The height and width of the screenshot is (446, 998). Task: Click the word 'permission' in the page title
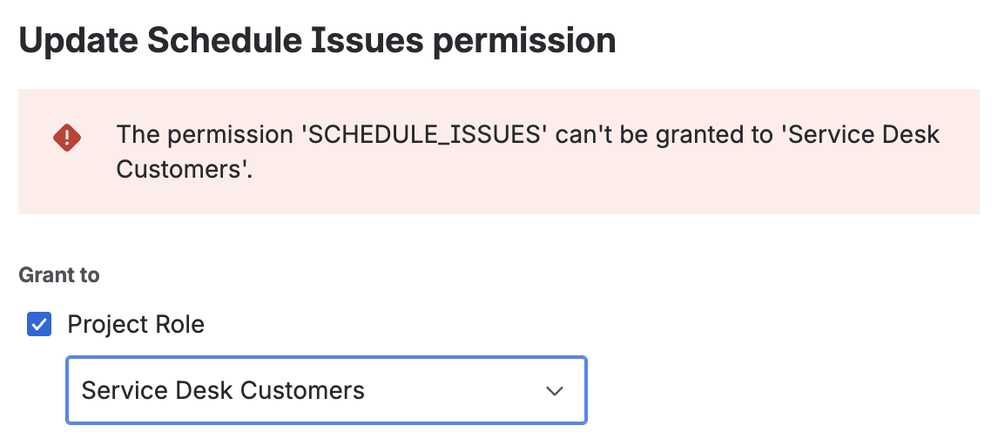point(524,42)
